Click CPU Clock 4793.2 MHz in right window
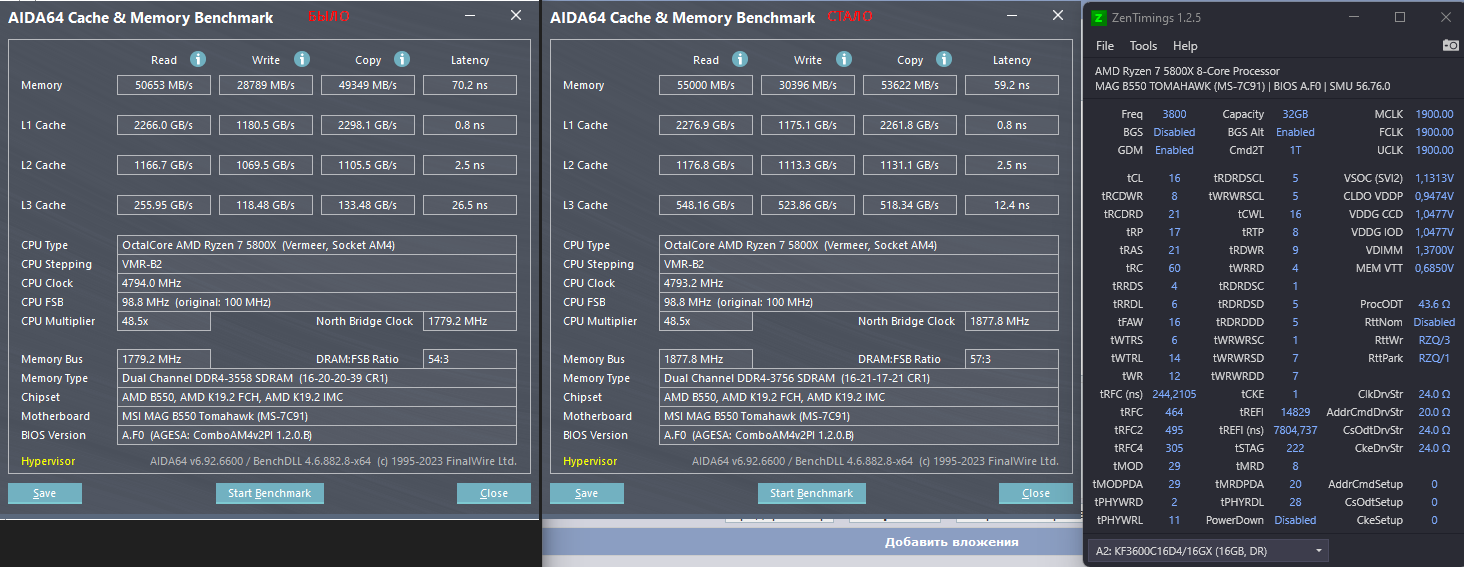This screenshot has height=567, width=1464. tap(860, 283)
